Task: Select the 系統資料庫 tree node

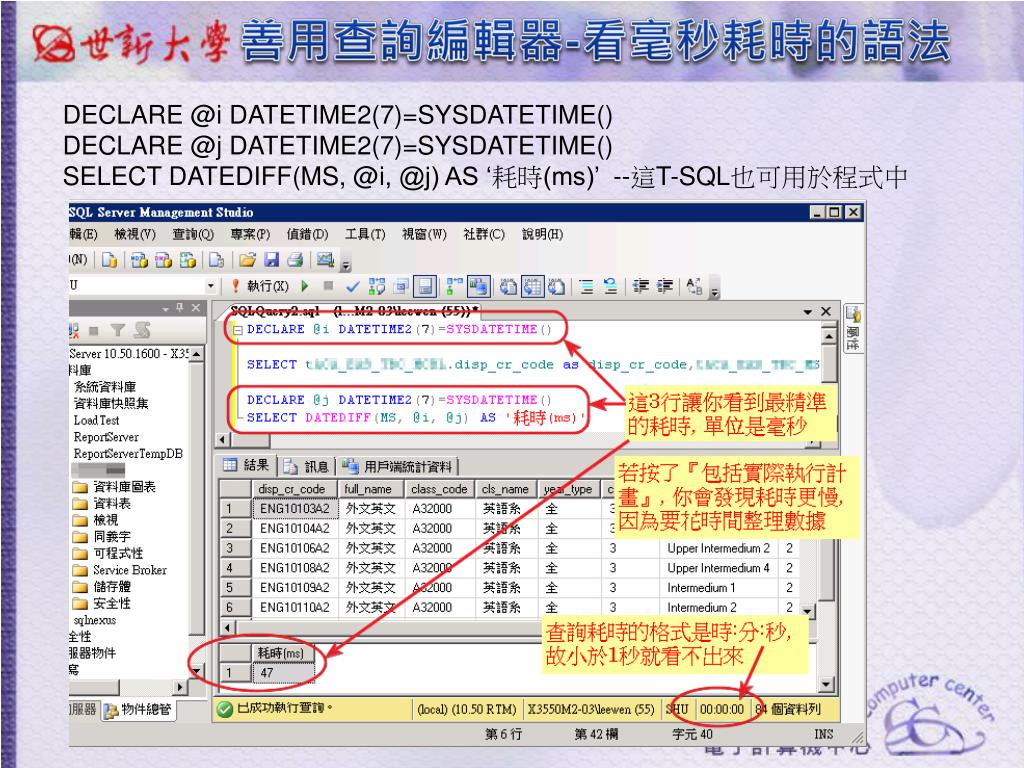Action: (104, 387)
